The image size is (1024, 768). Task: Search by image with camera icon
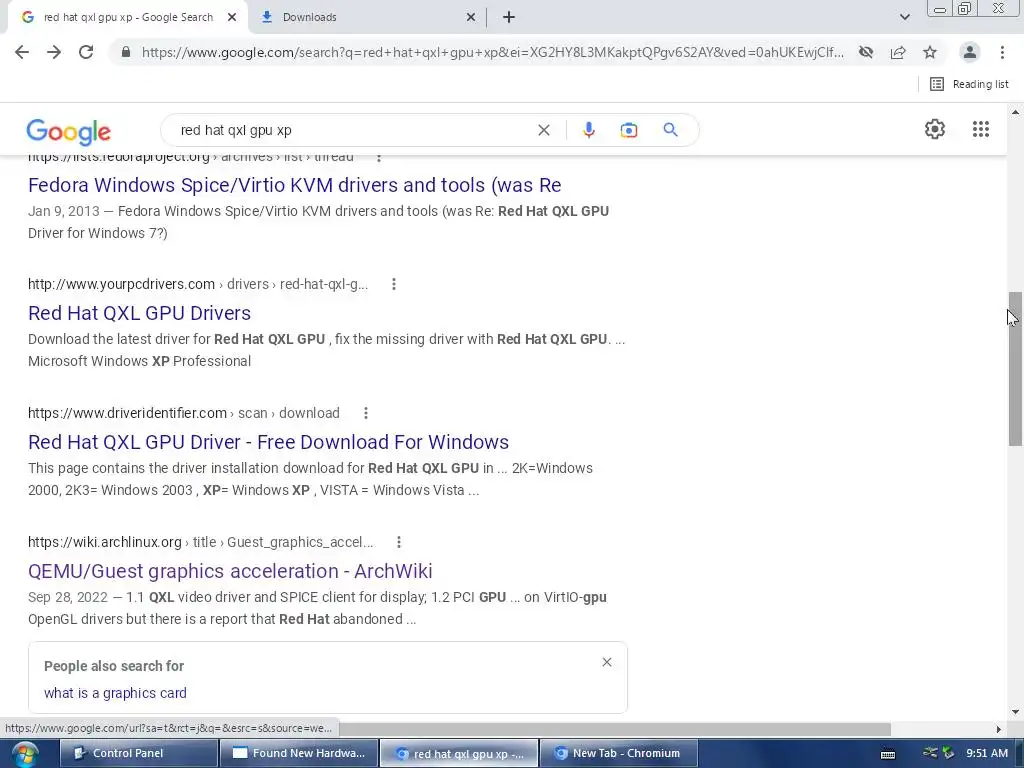click(x=628, y=130)
